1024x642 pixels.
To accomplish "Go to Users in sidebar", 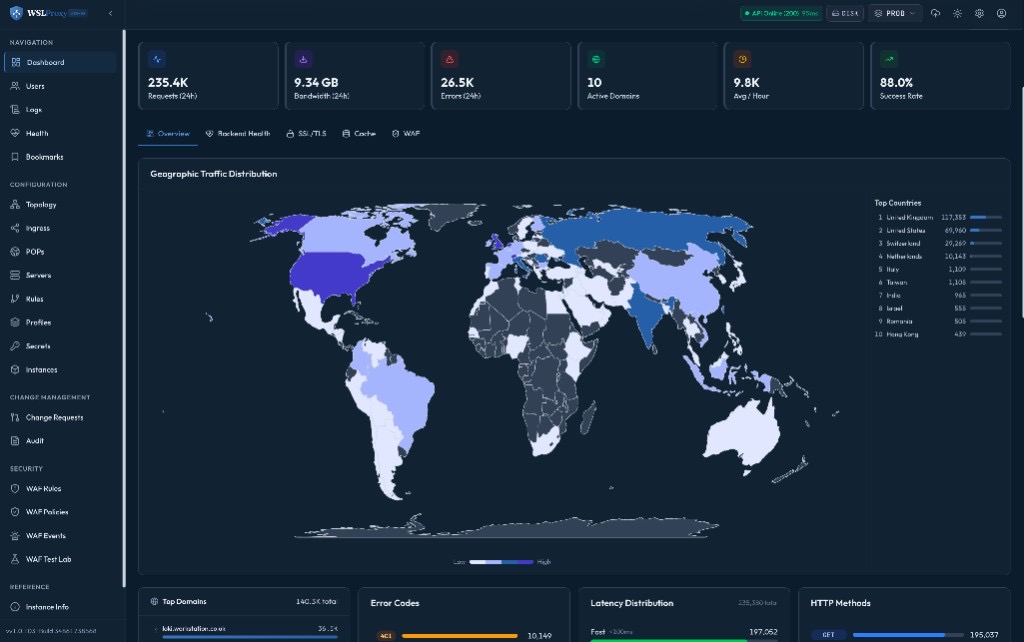I will 60,86.
